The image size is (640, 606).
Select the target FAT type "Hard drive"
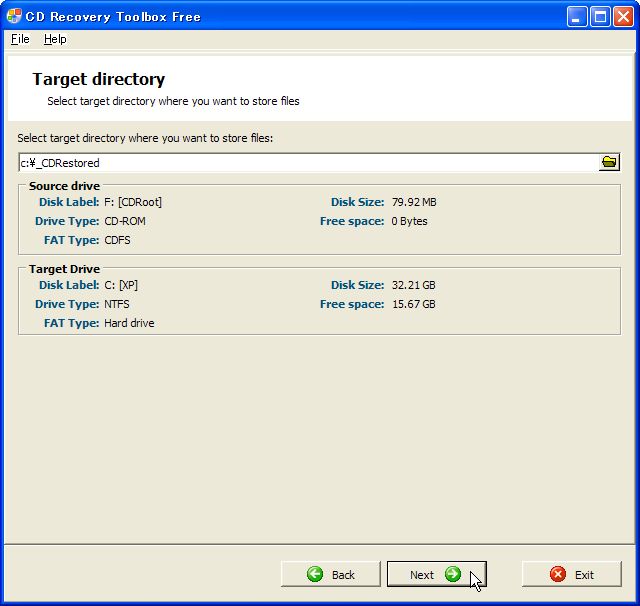129,323
